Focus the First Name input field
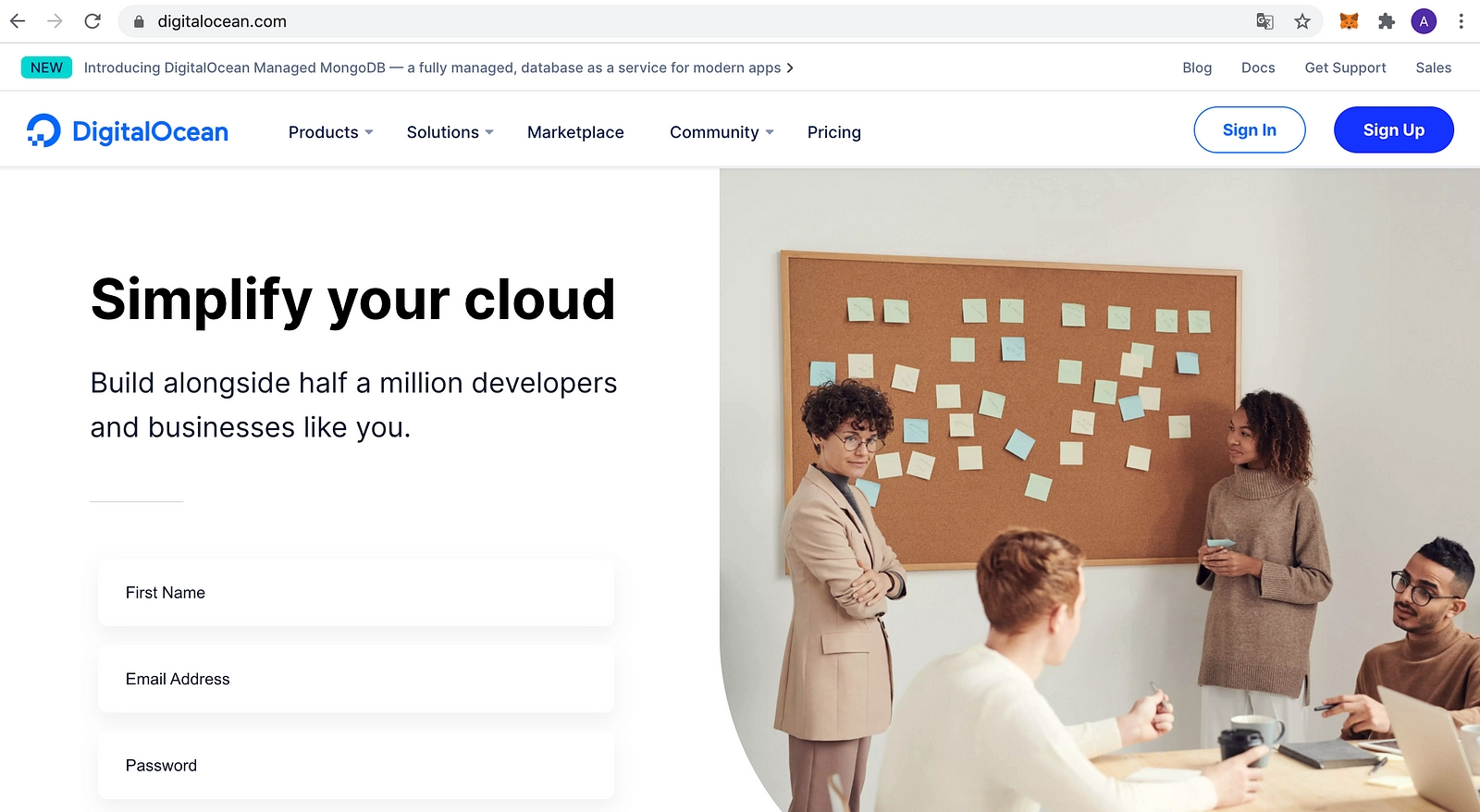Image resolution: width=1480 pixels, height=812 pixels. tap(356, 593)
